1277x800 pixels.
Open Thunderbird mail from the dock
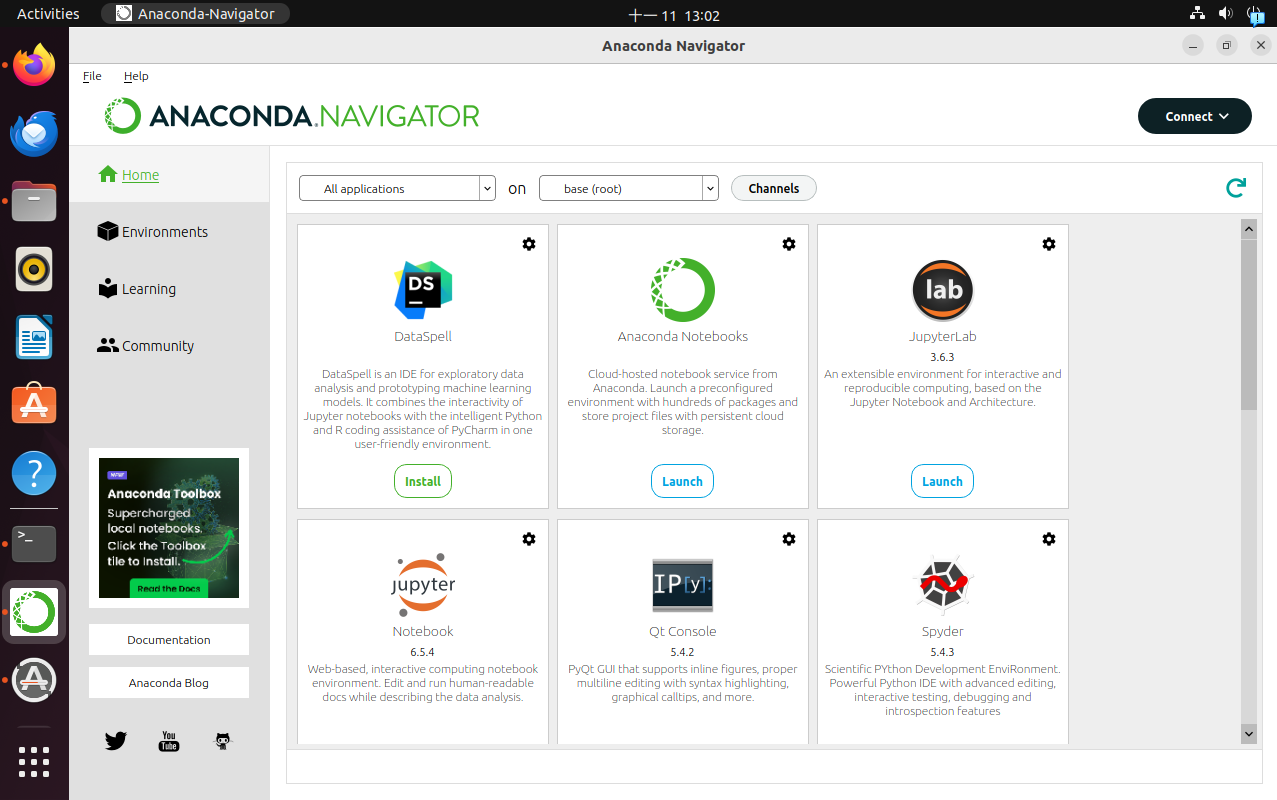tap(34, 133)
